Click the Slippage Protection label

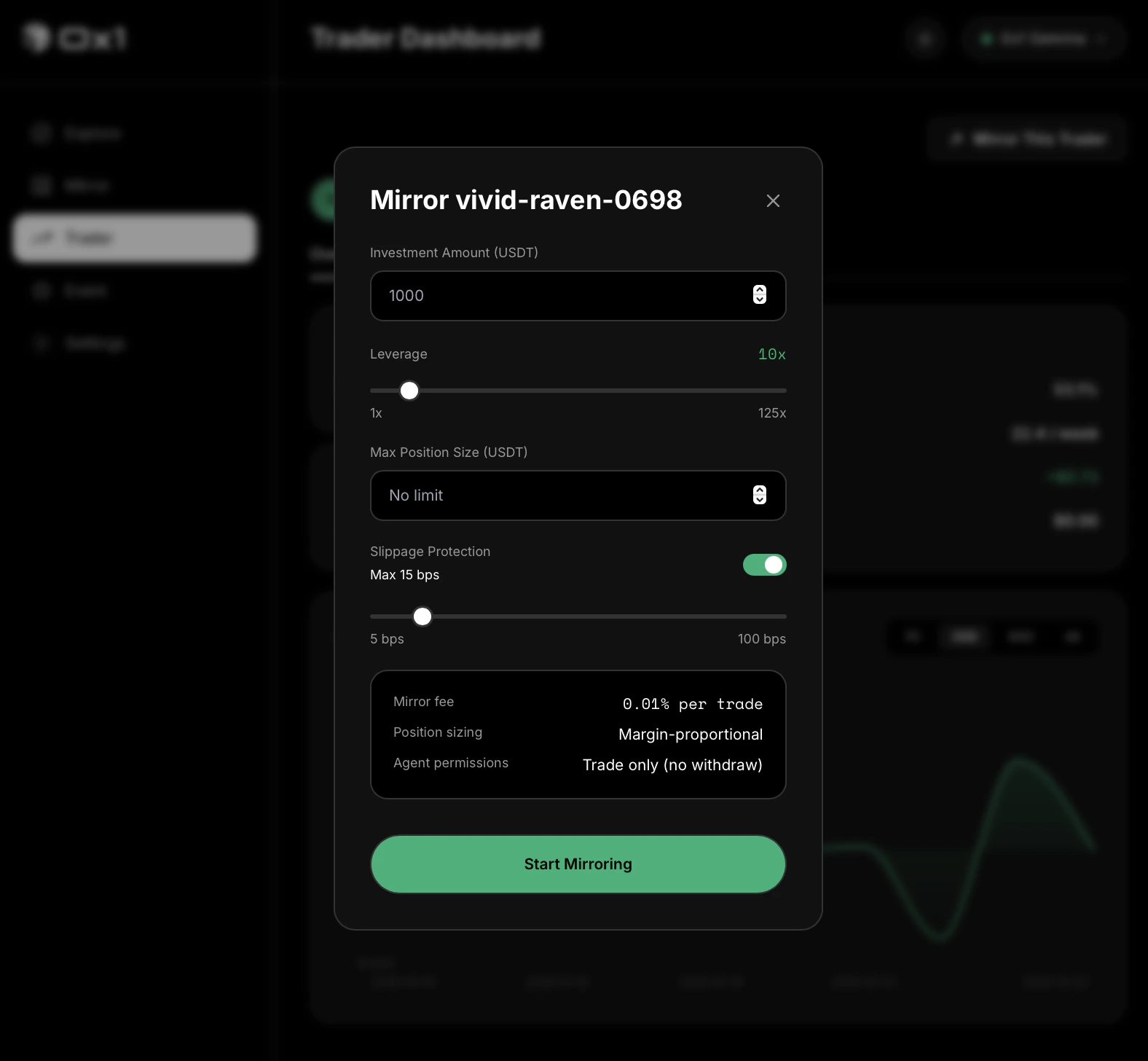tap(430, 552)
